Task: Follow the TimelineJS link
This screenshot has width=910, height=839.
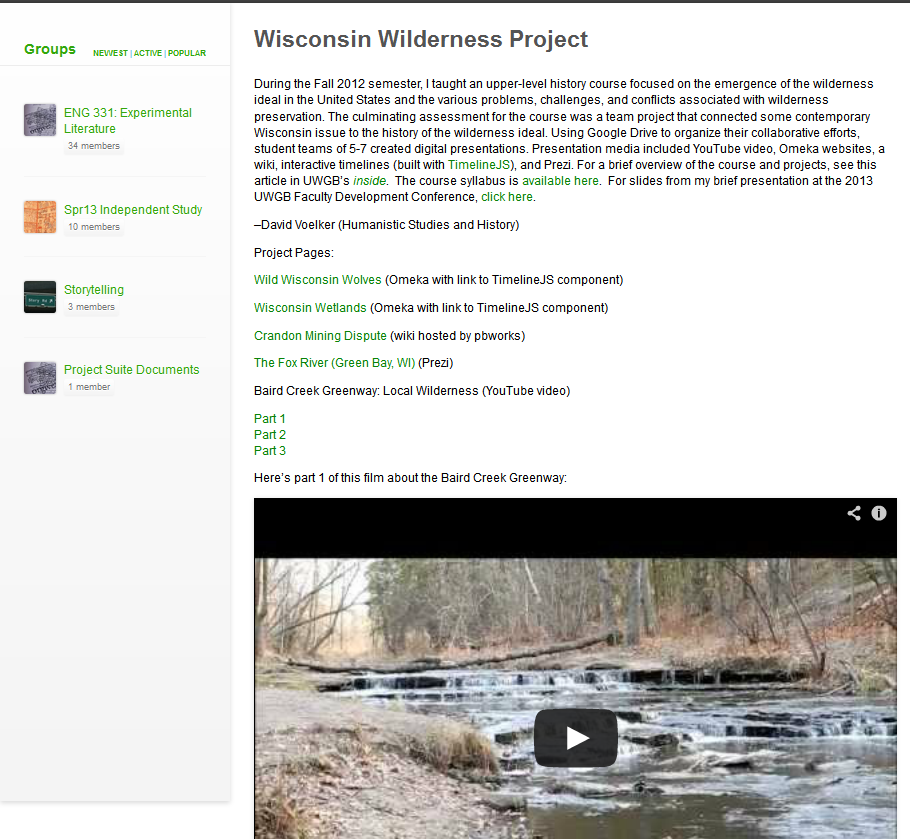Action: coord(479,165)
